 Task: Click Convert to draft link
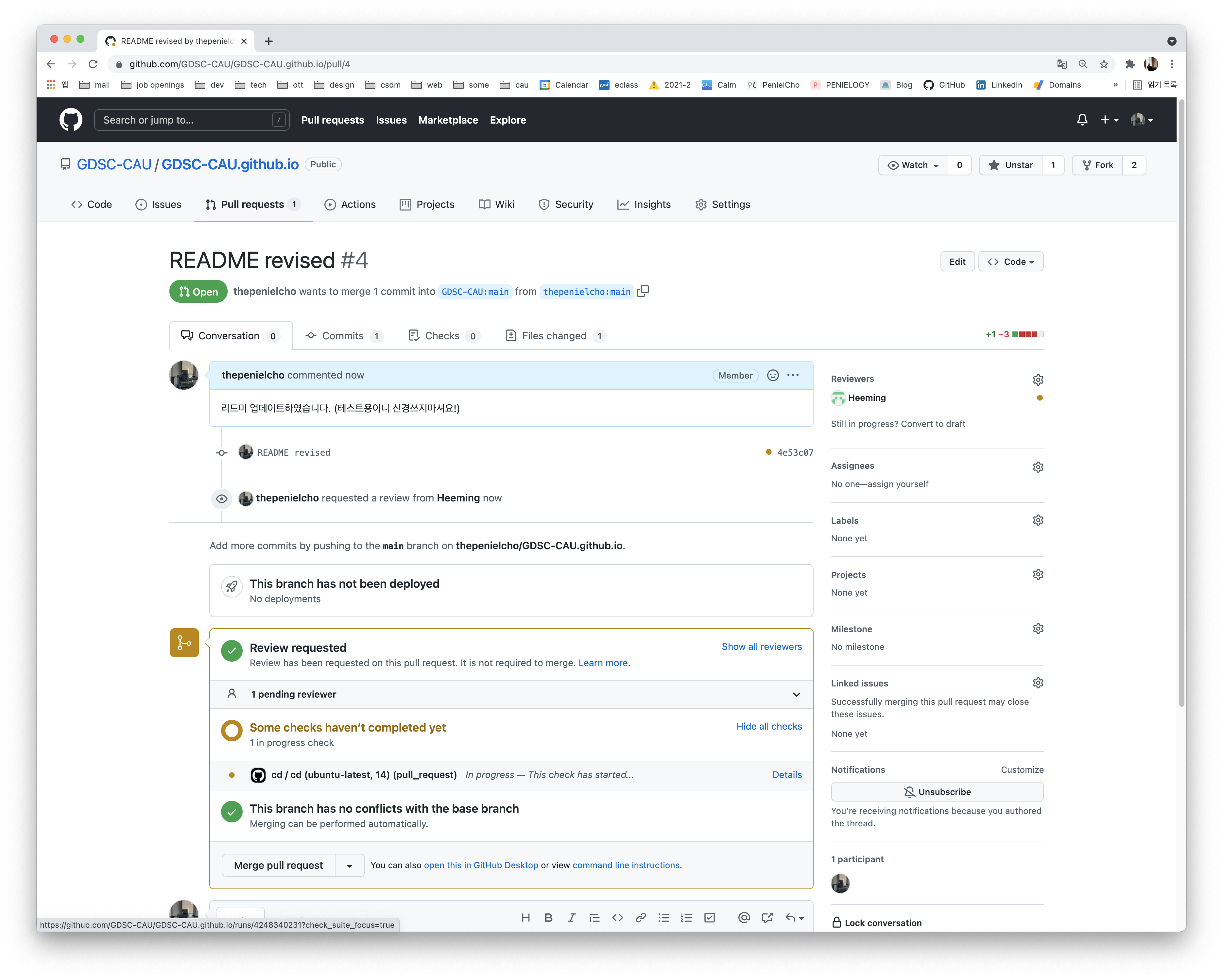click(933, 424)
